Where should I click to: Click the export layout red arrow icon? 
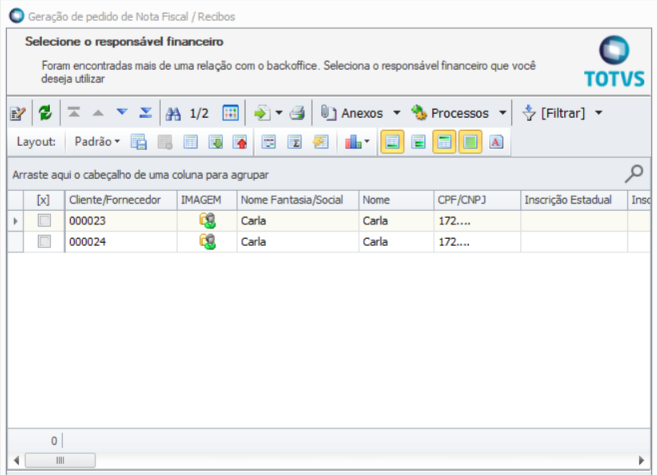[x=240, y=142]
